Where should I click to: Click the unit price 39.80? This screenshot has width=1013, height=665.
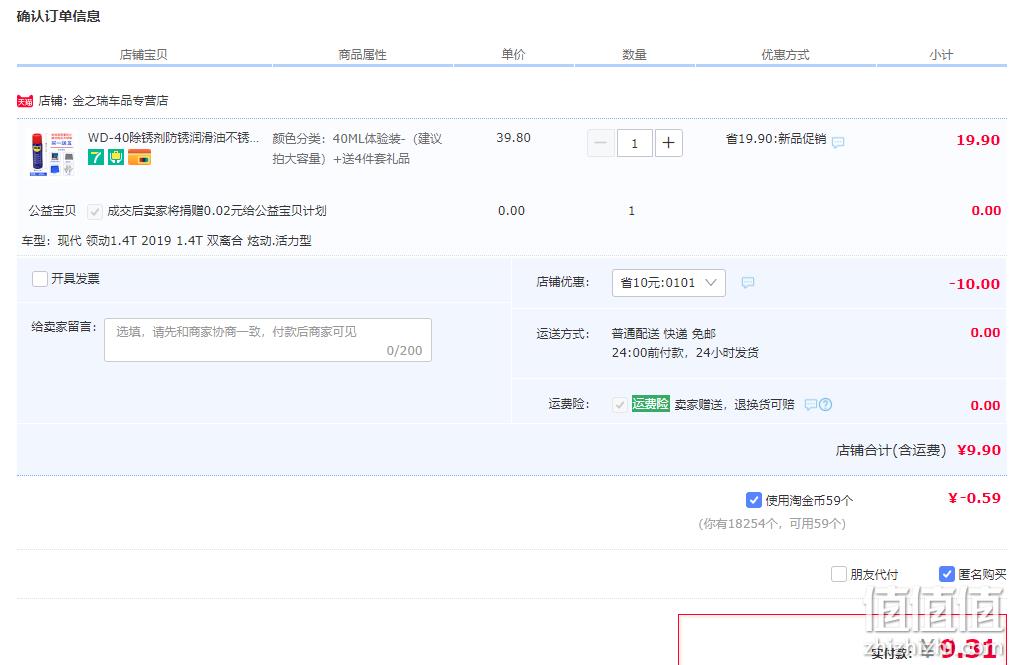514,138
